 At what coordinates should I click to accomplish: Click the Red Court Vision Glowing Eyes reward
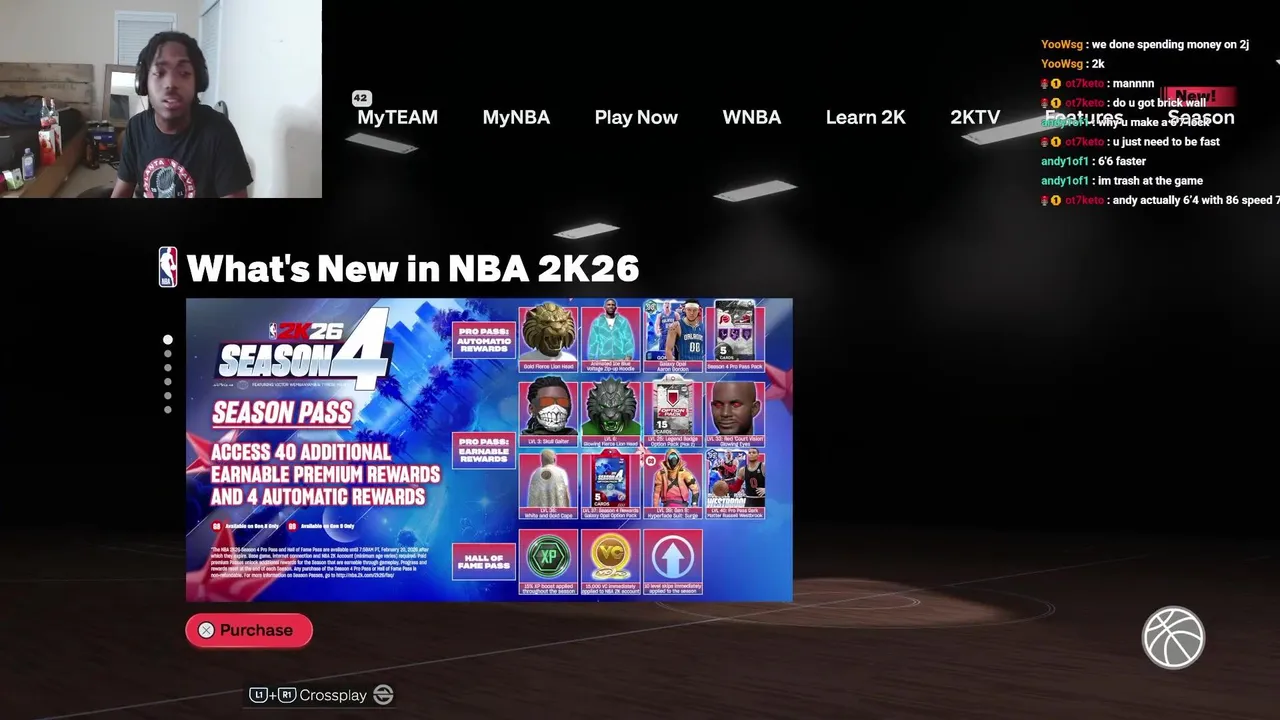click(x=735, y=411)
